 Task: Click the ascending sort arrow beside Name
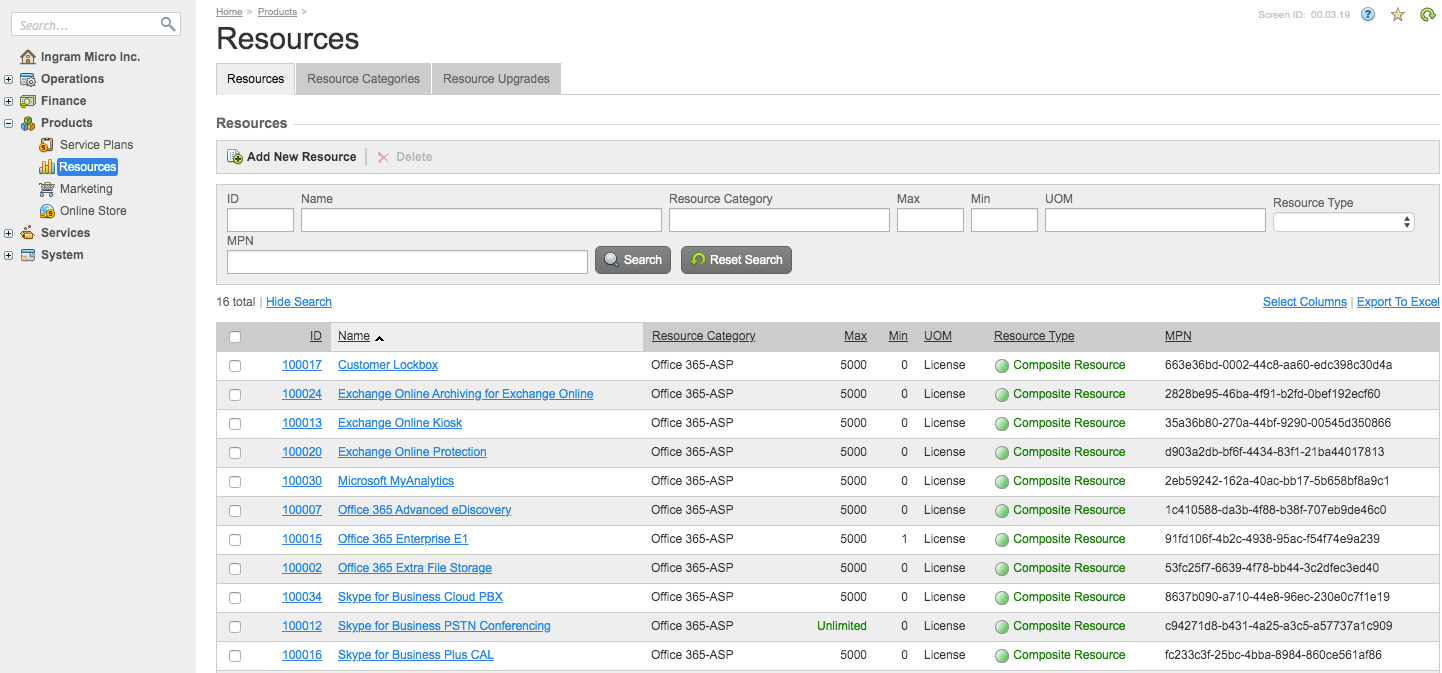tap(380, 338)
